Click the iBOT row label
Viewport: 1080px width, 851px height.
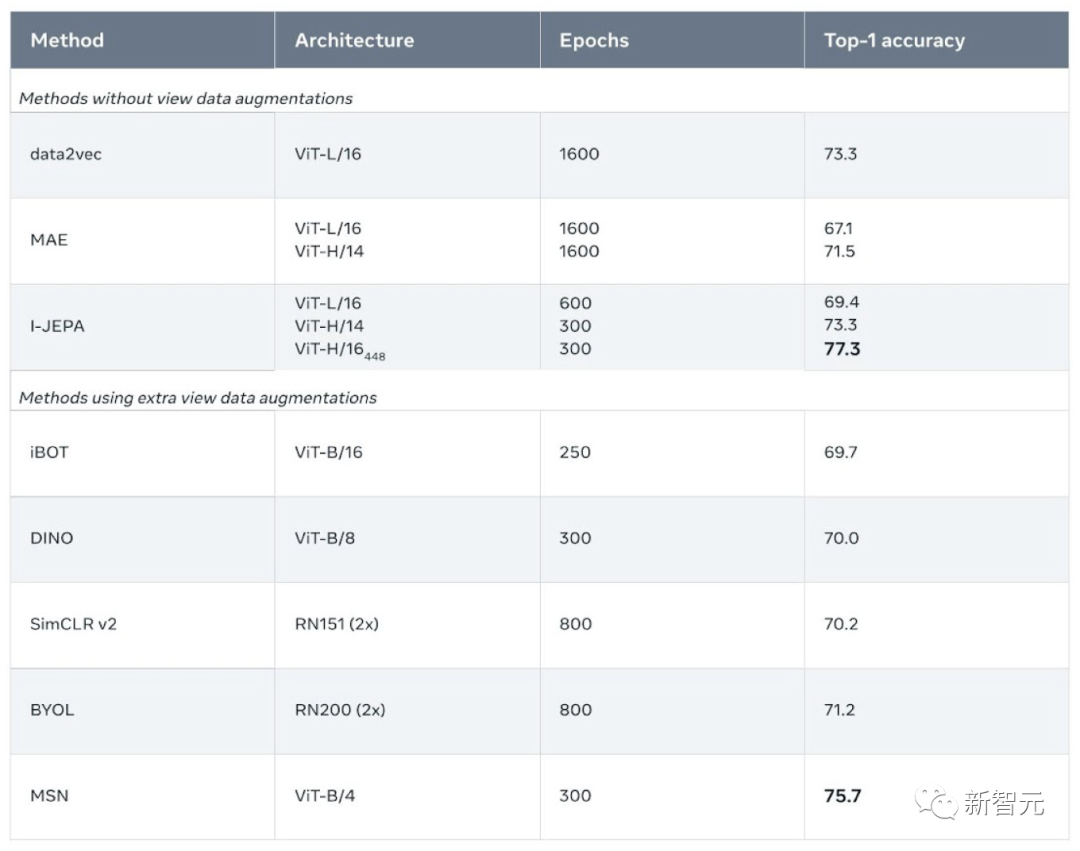(50, 452)
